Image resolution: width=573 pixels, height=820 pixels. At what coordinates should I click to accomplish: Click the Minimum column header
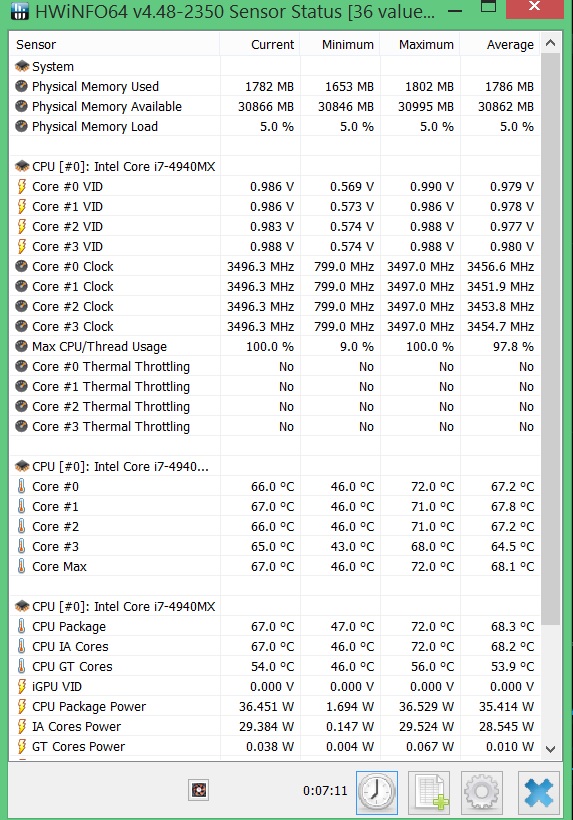click(340, 44)
